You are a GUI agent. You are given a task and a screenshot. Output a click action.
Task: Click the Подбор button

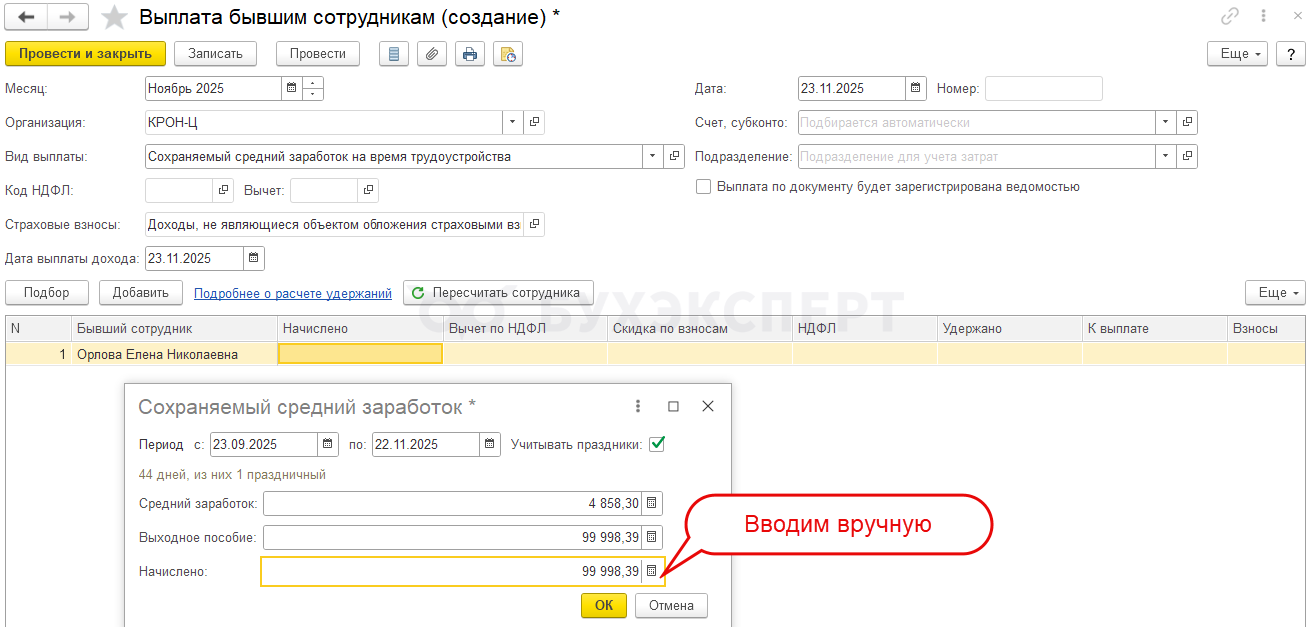click(47, 293)
